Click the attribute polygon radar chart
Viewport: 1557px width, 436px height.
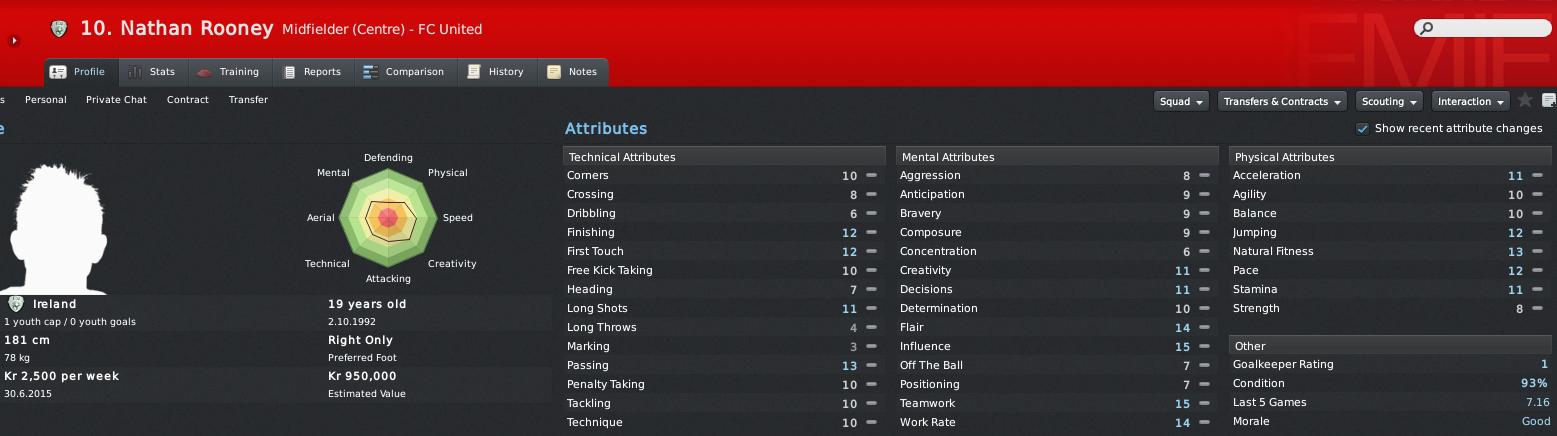388,217
